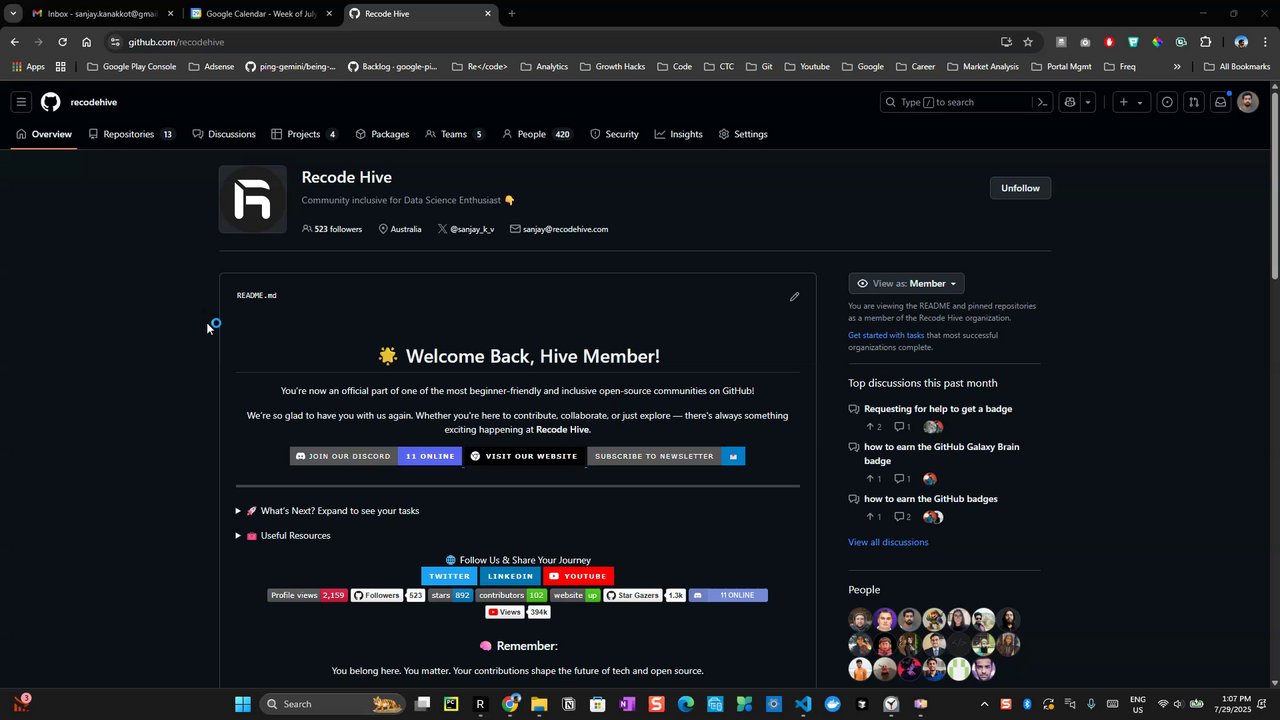Open the Create new plus dropdown
This screenshot has height=720, width=1280.
(1131, 102)
